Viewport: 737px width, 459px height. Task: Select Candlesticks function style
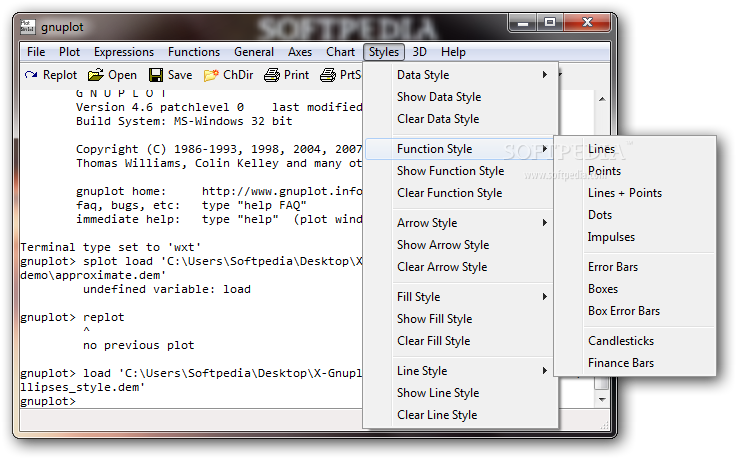pyautogui.click(x=635, y=341)
